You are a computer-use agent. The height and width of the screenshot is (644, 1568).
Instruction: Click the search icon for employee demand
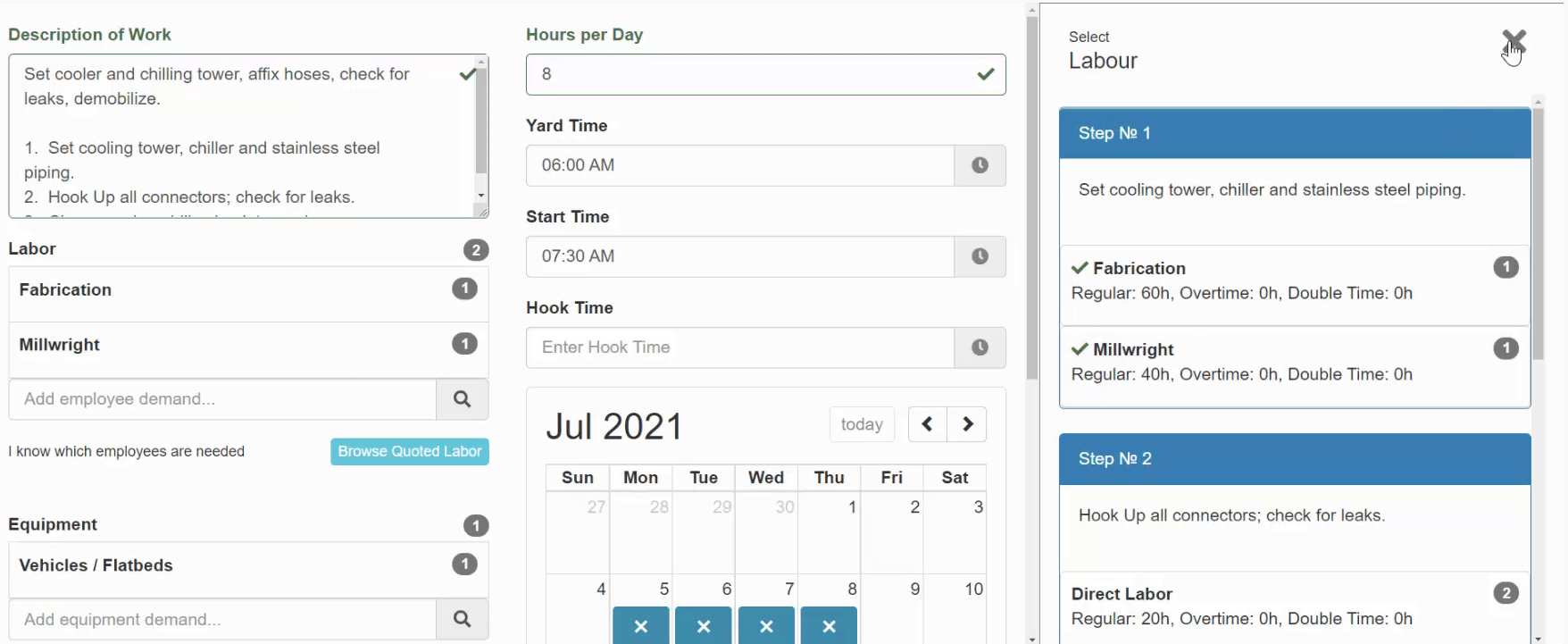463,399
